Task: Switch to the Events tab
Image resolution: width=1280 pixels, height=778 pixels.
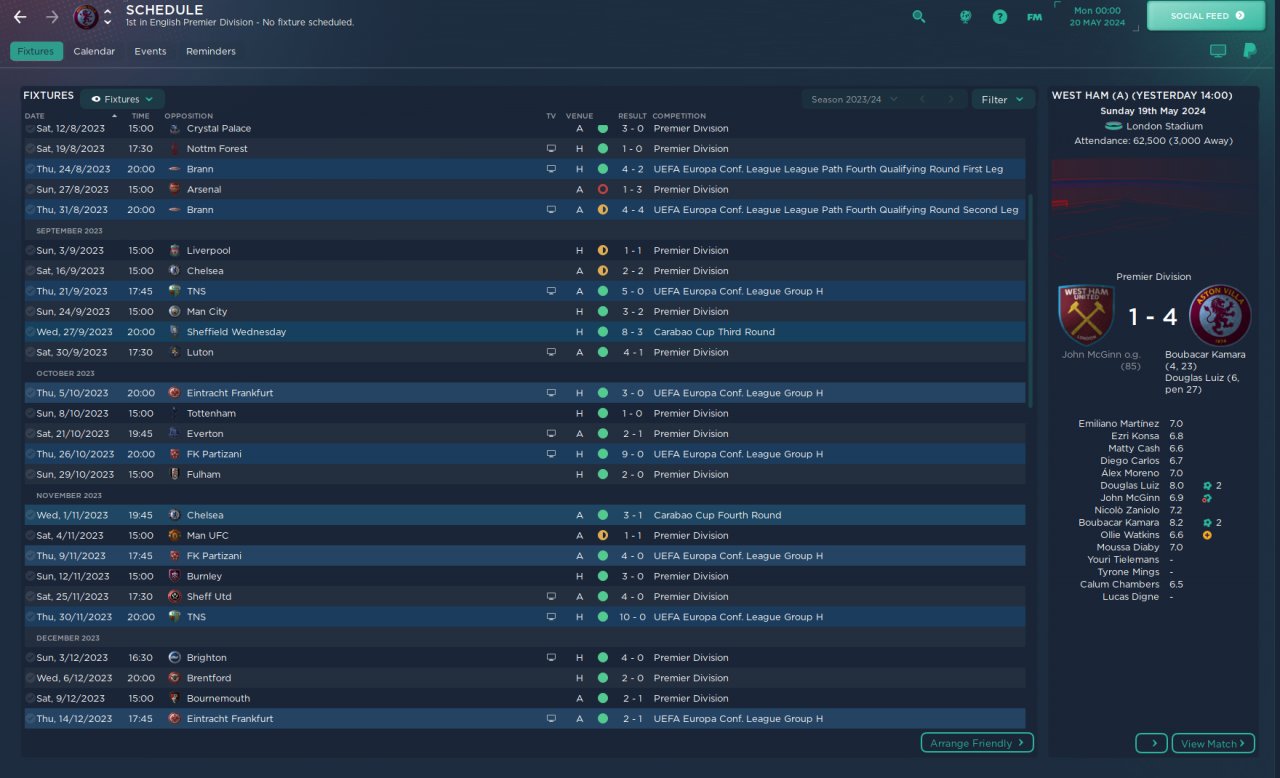Action: click(x=150, y=51)
